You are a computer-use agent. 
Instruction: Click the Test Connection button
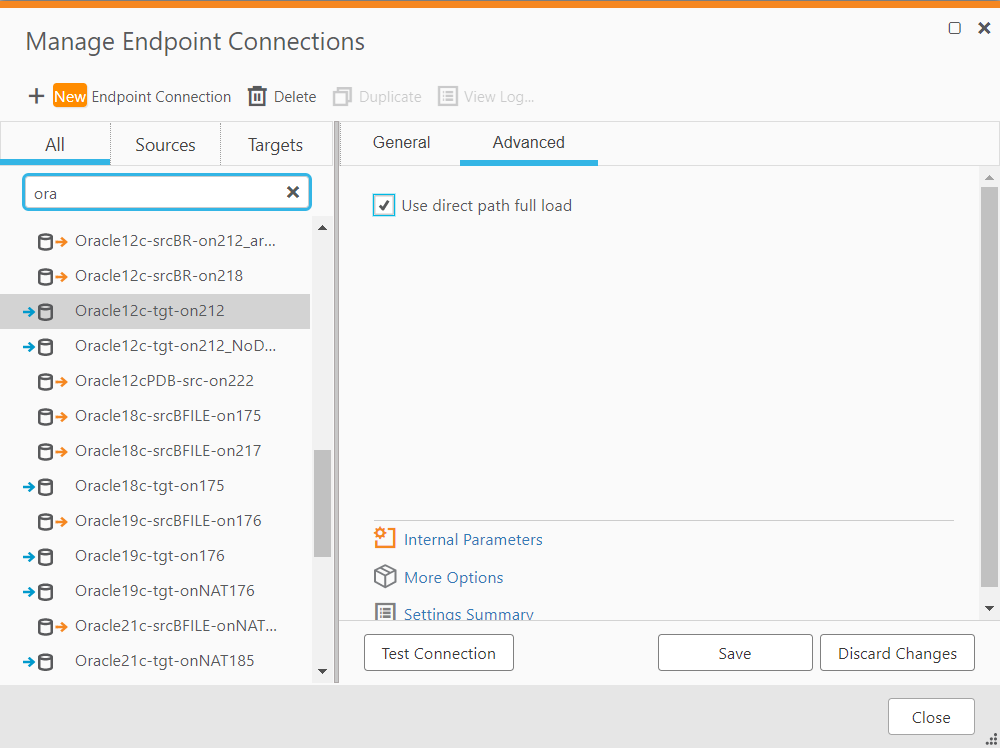point(438,653)
